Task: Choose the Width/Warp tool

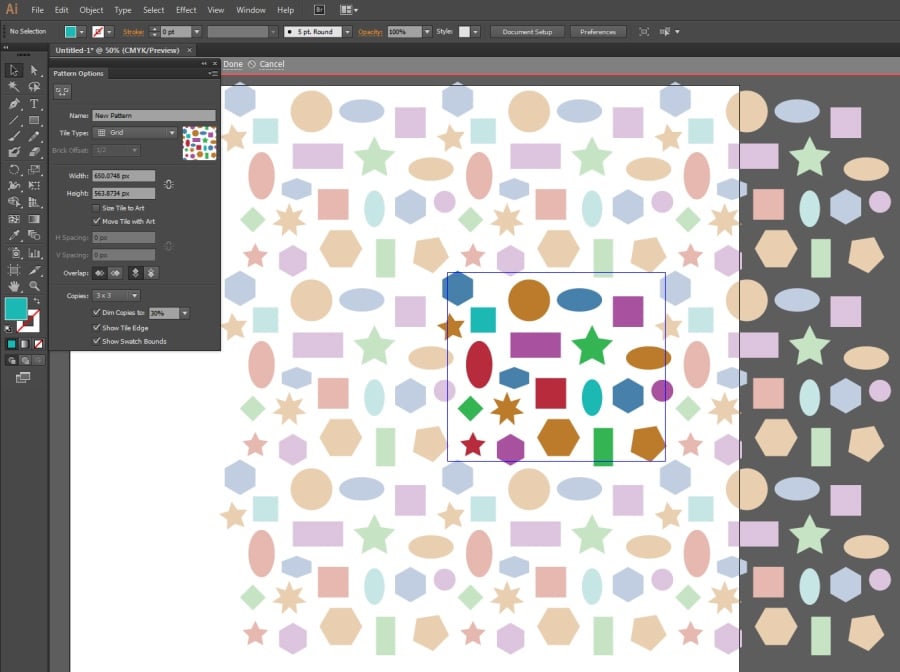Action: pyautogui.click(x=14, y=185)
